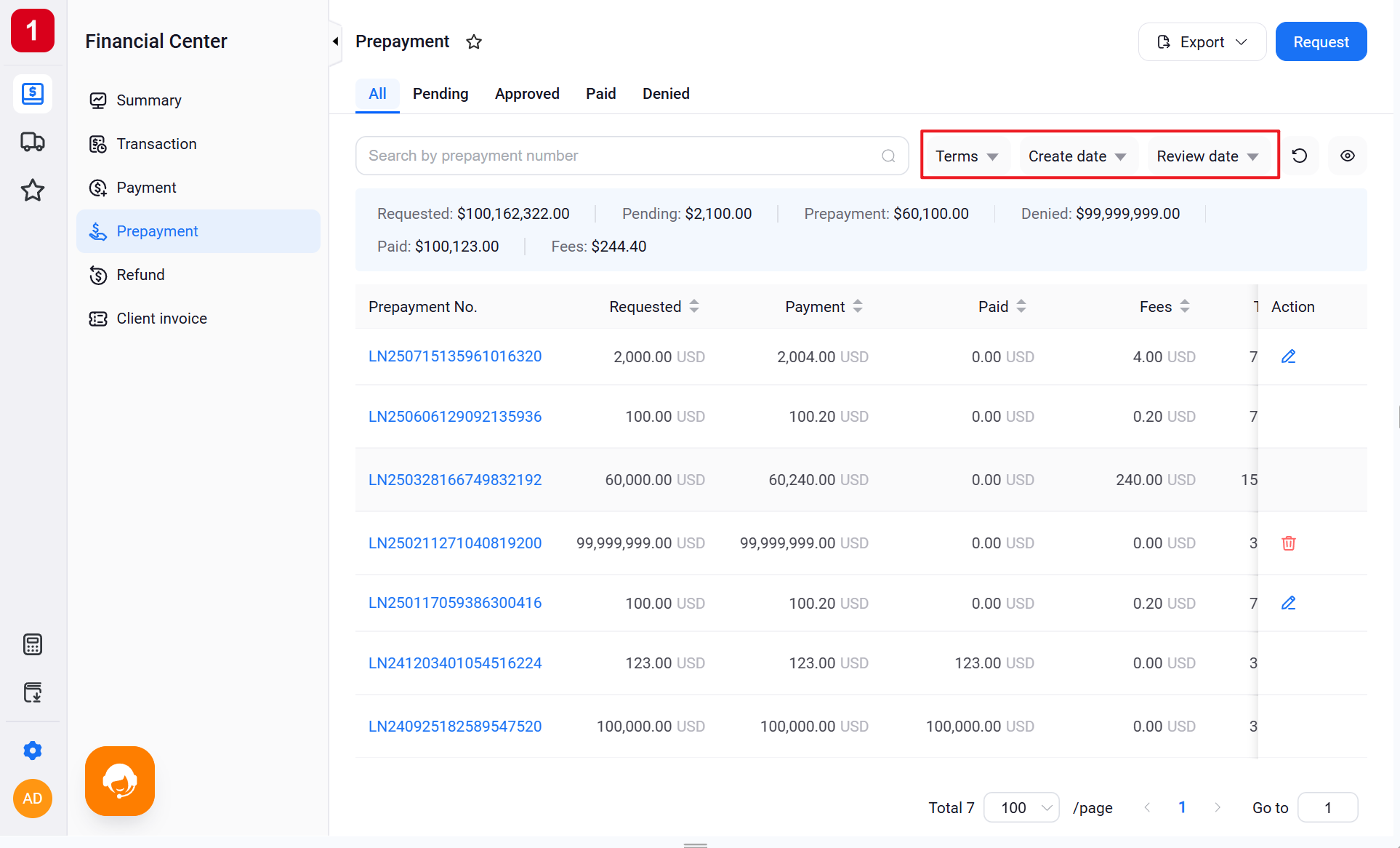The width and height of the screenshot is (1400, 848).
Task: Favorite the Prepayment page with the star icon
Action: pos(474,41)
